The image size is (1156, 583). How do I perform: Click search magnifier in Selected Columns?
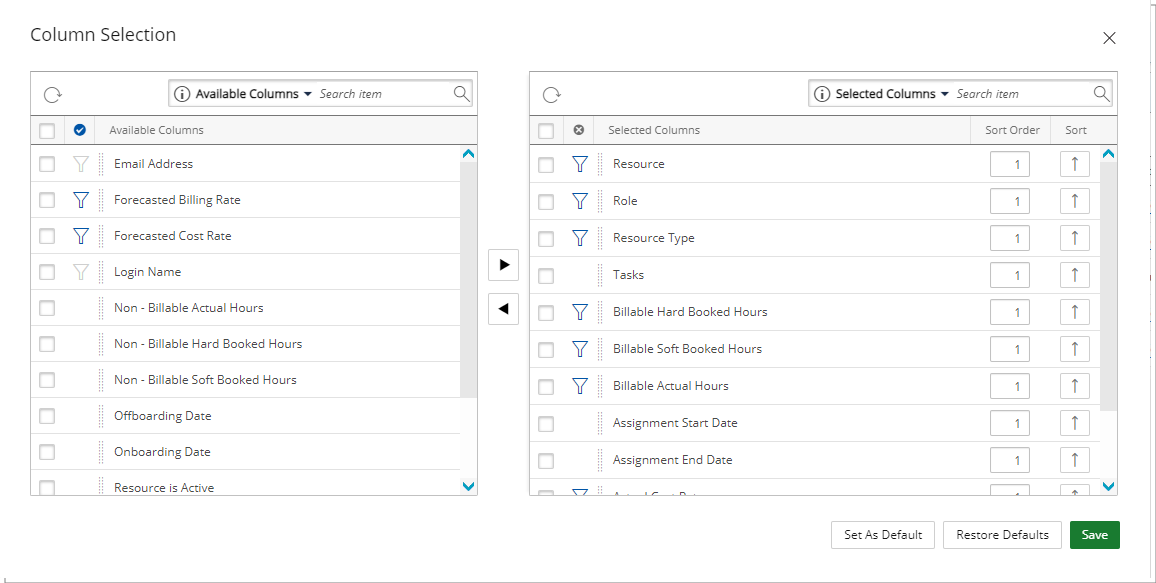coord(1101,94)
